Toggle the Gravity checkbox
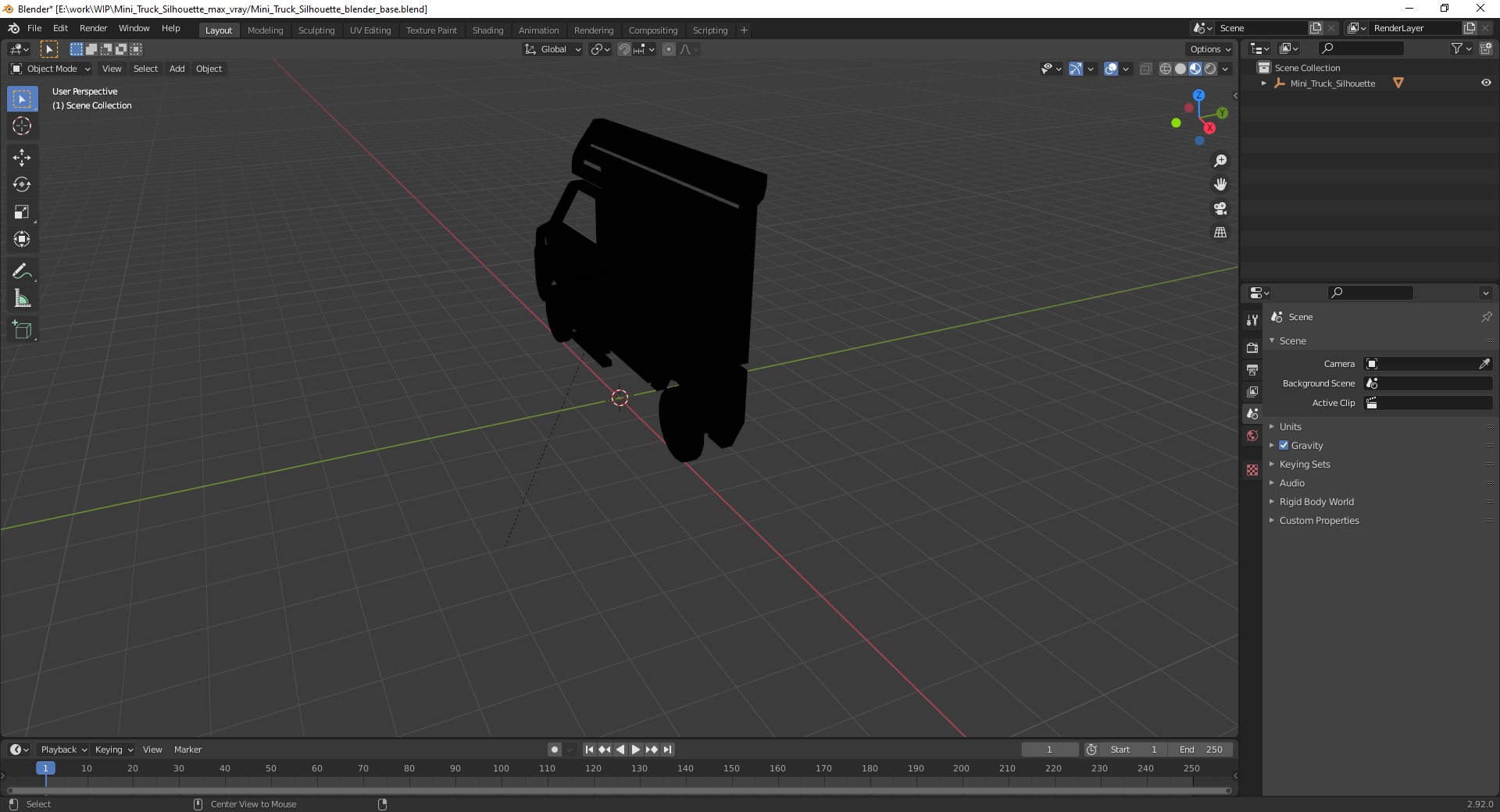The height and width of the screenshot is (812, 1500). click(x=1284, y=445)
